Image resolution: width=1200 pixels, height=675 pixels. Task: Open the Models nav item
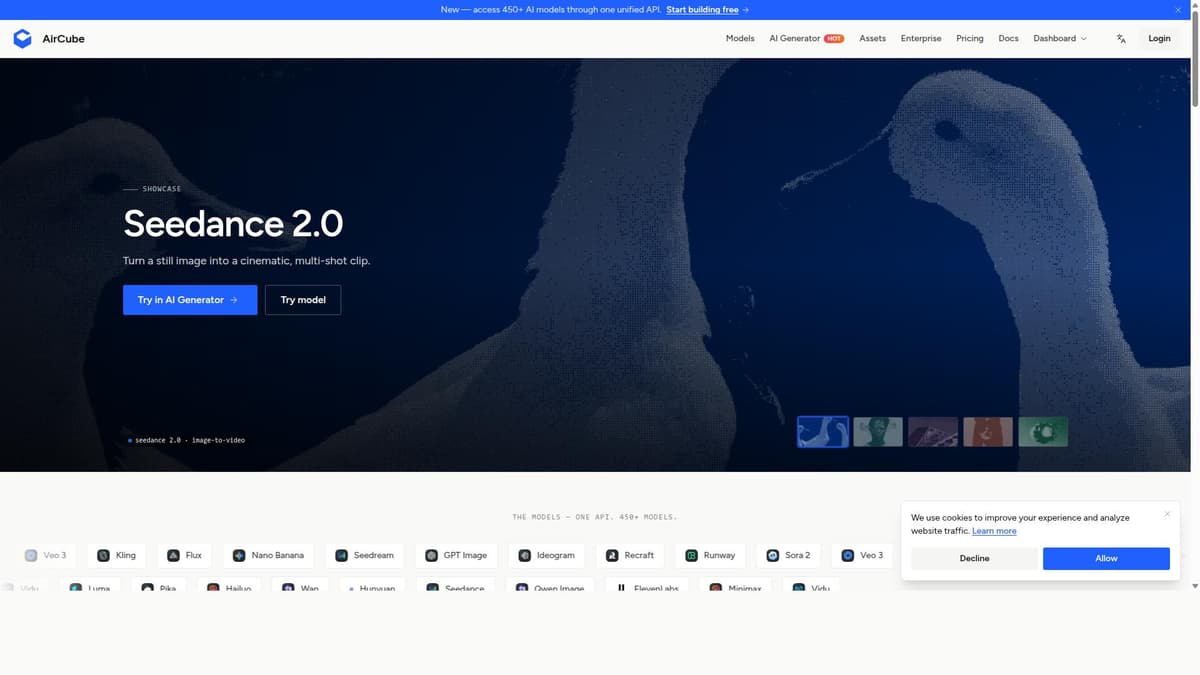click(x=740, y=39)
